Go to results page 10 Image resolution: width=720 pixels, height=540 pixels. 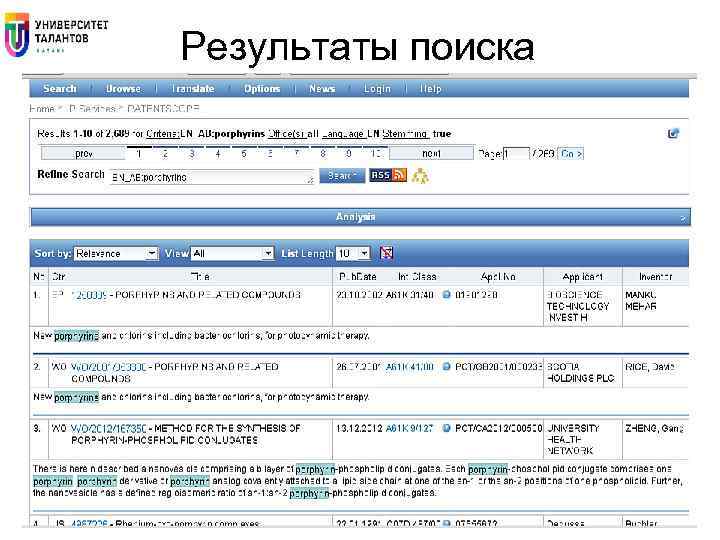[x=375, y=153]
